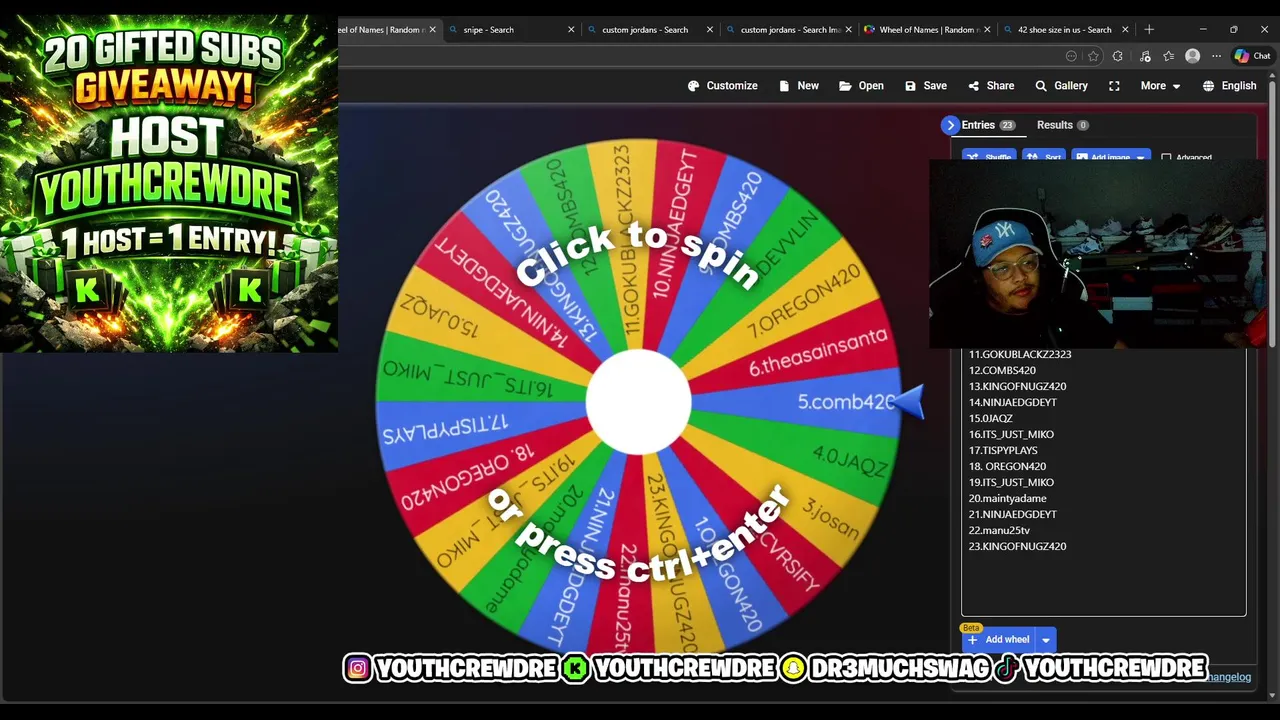
Task: Open Copilot Chat sidebar
Action: [x=1252, y=56]
